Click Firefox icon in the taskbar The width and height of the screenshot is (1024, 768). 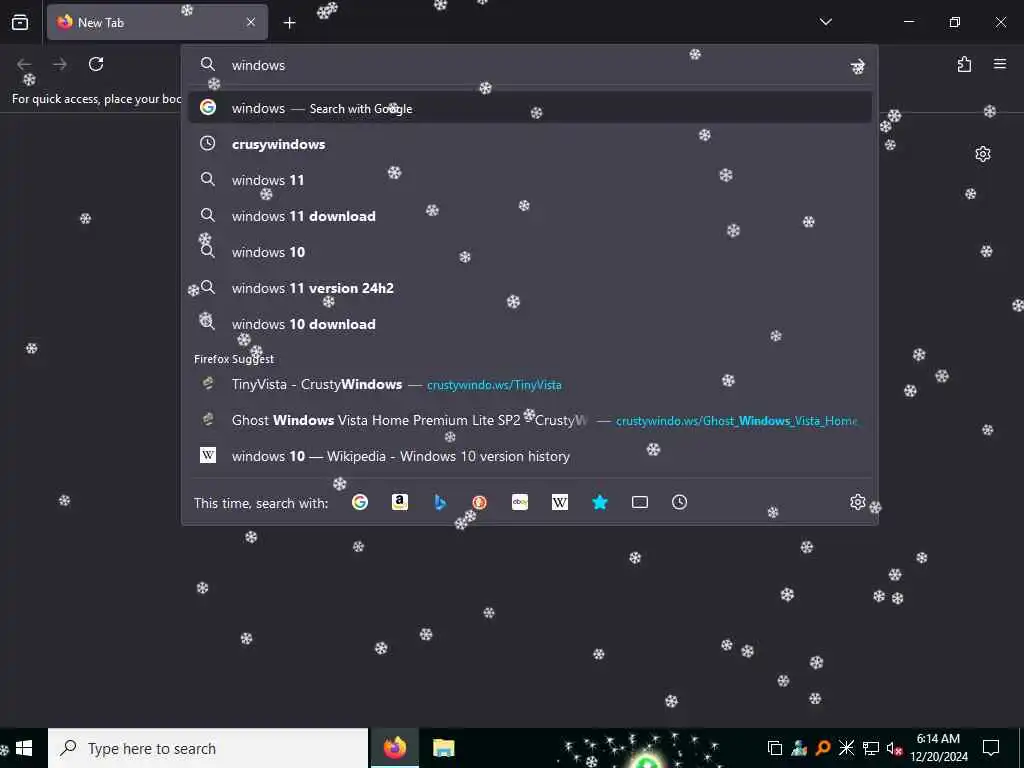[x=394, y=748]
